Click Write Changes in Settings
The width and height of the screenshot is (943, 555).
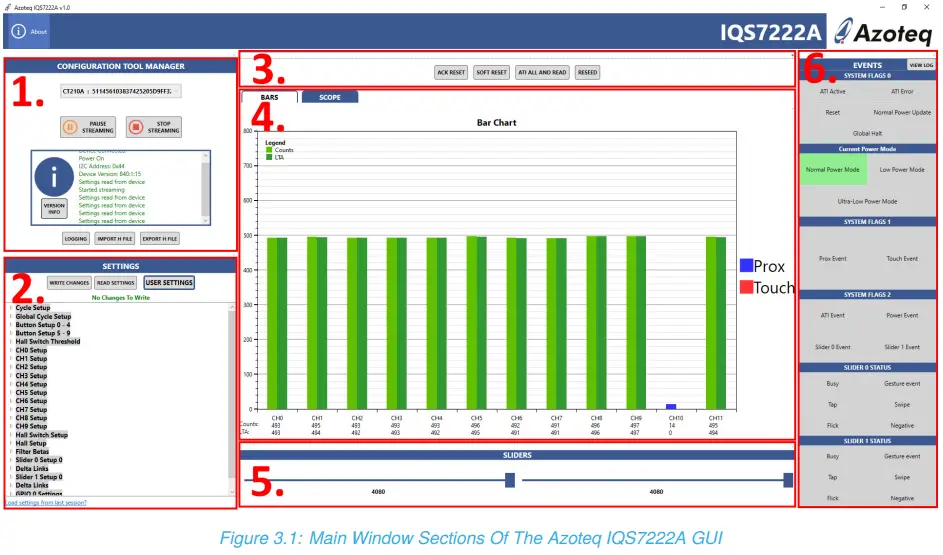pyautogui.click(x=69, y=283)
